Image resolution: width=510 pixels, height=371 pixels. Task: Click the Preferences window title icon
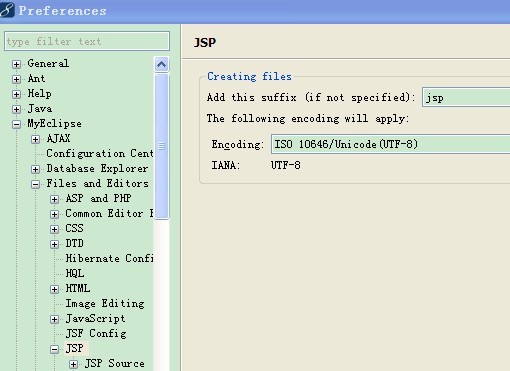(7, 9)
